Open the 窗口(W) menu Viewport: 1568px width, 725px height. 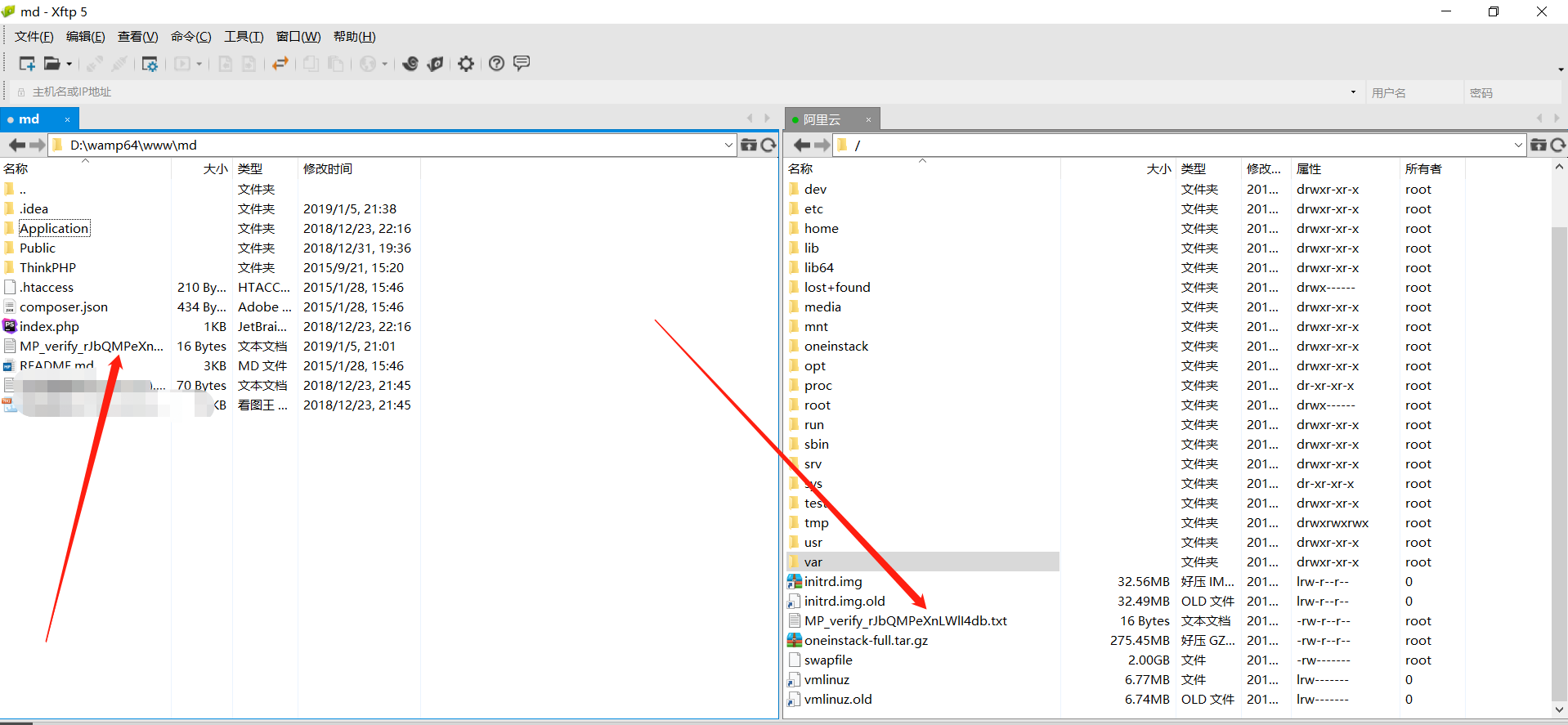click(298, 37)
